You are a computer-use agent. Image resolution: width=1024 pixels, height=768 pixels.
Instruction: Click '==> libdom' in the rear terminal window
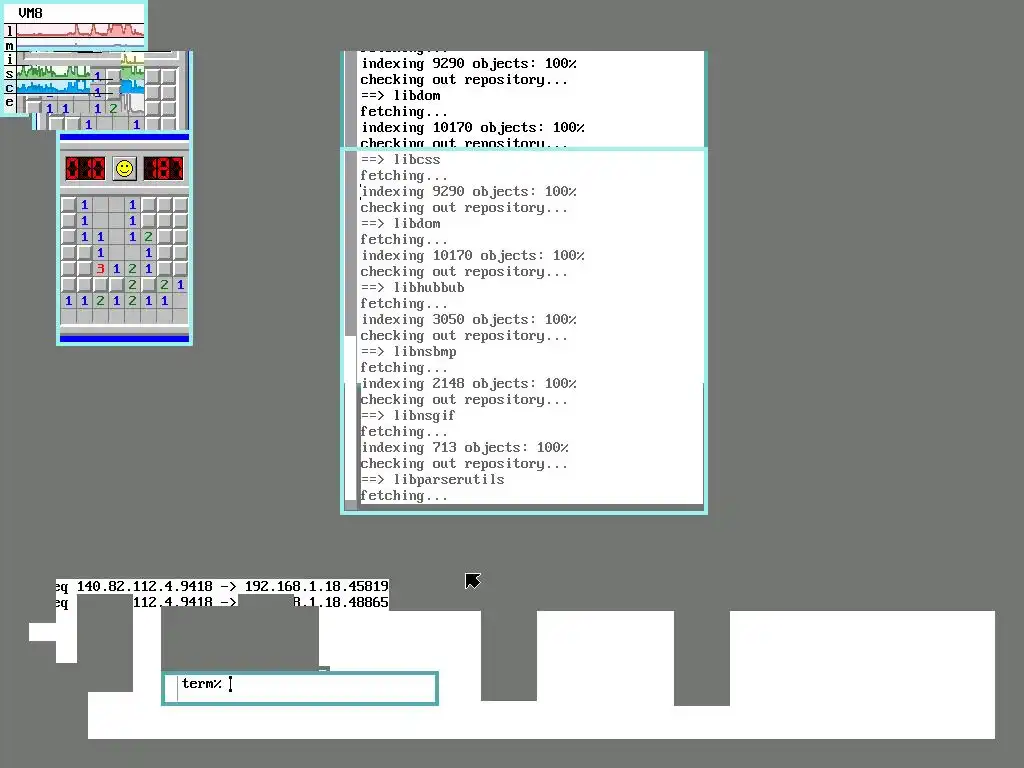coord(400,95)
